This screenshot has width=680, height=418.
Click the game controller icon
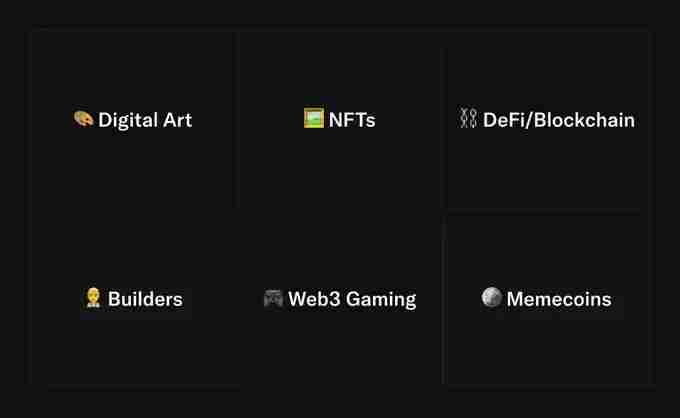[x=273, y=298]
